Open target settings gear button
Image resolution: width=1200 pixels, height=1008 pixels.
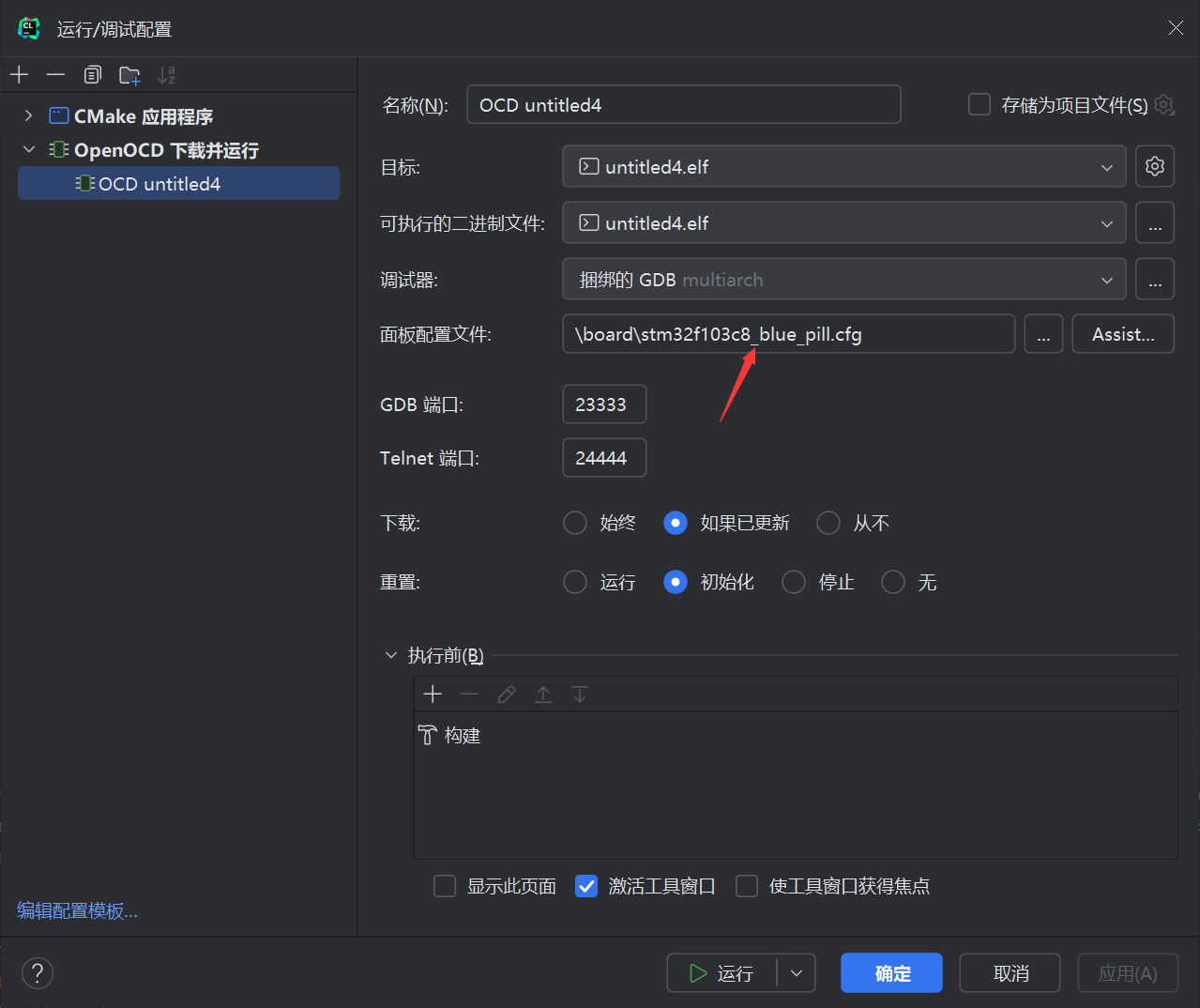[x=1155, y=166]
